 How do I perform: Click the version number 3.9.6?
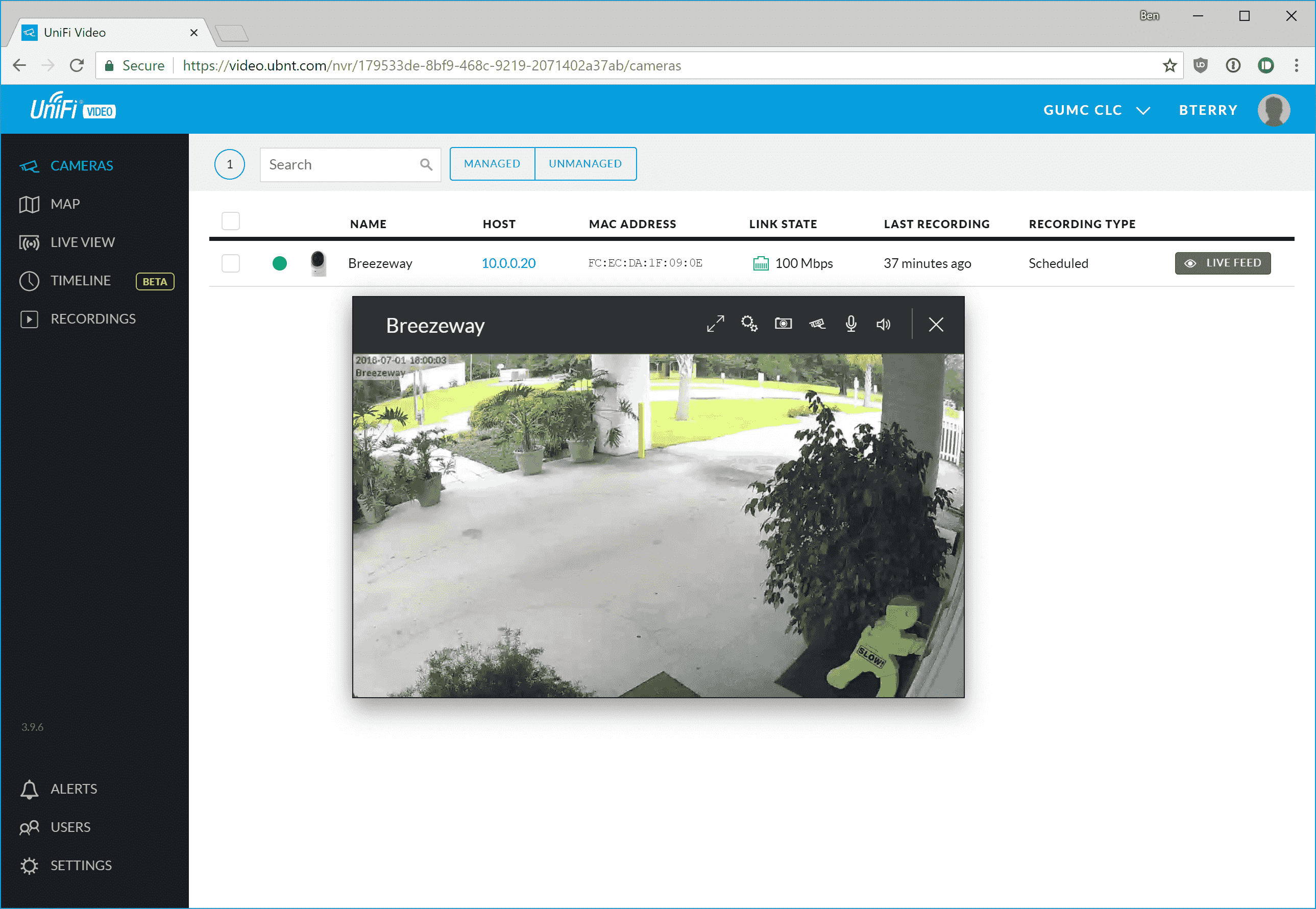tap(33, 727)
